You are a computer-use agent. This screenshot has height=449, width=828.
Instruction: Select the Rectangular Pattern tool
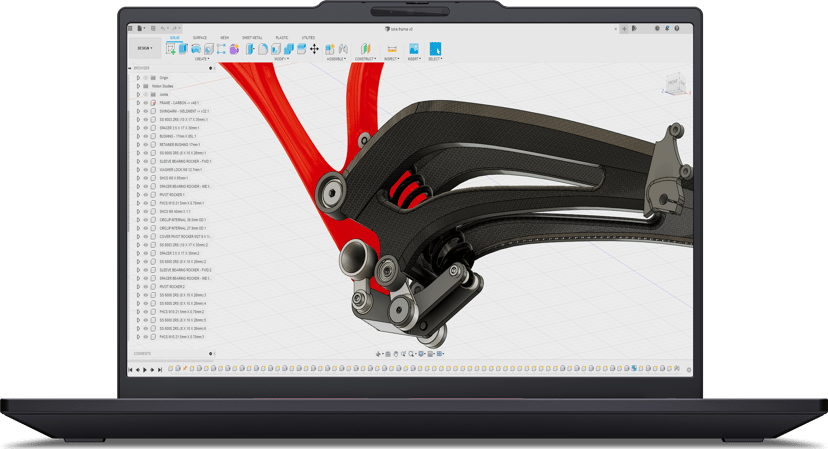[221, 49]
